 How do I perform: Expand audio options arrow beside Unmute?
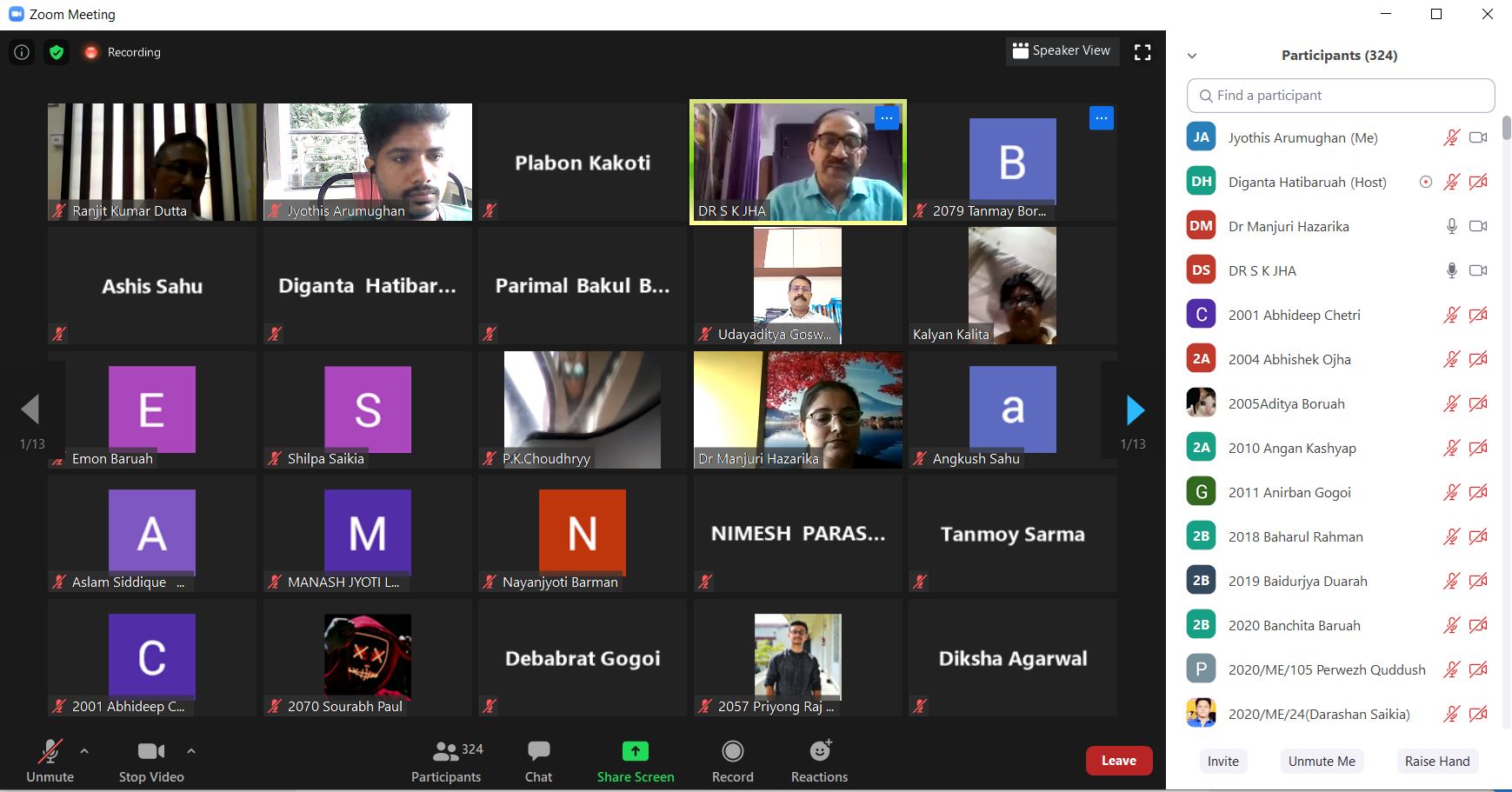84,750
